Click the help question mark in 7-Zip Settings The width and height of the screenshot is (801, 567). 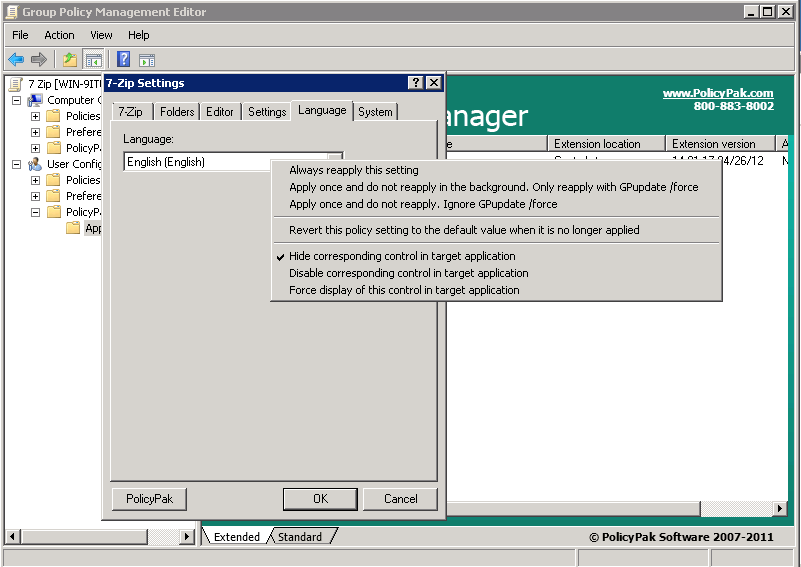pyautogui.click(x=416, y=83)
